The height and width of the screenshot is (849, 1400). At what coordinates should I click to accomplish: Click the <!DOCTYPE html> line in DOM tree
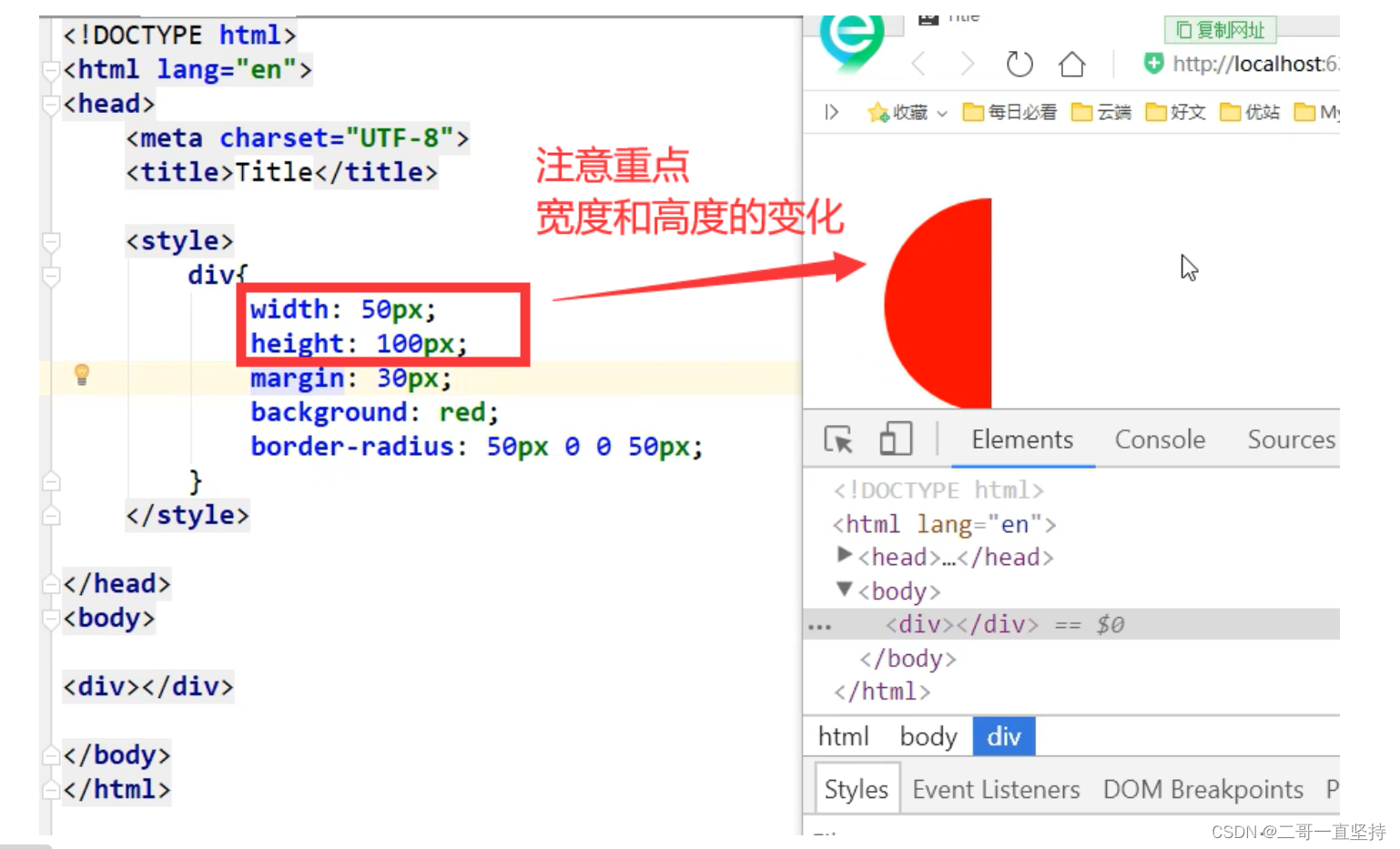coord(938,490)
